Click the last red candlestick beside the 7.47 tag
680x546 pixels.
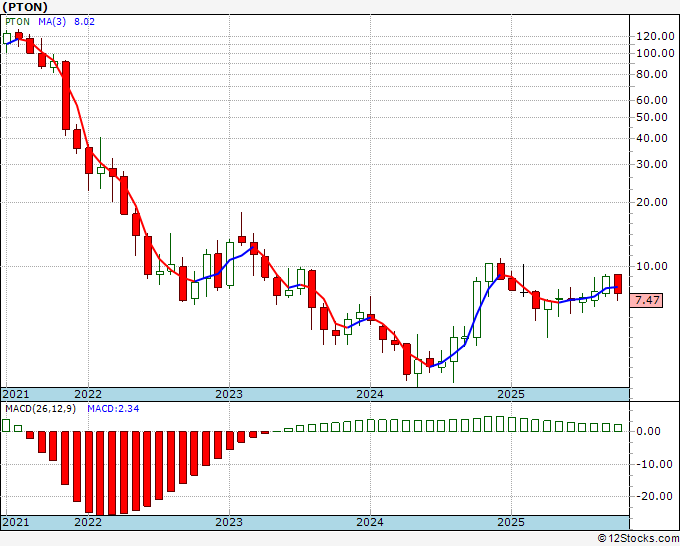(x=618, y=284)
